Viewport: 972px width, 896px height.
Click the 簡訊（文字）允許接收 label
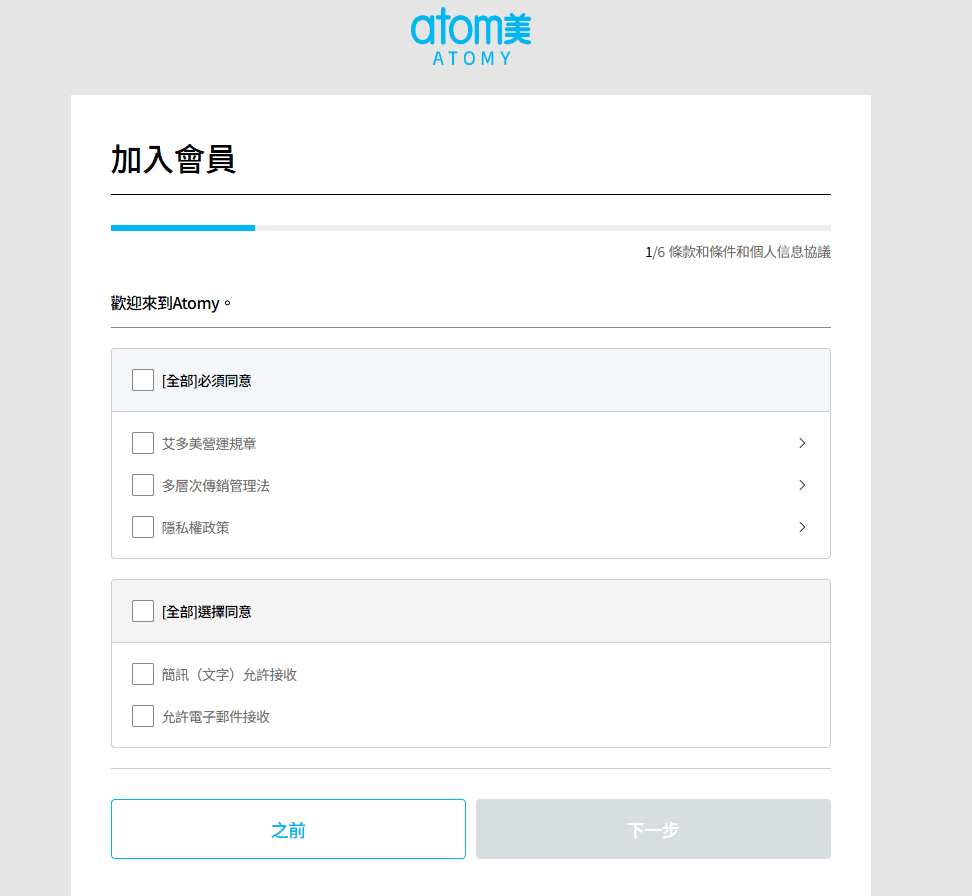[x=229, y=675]
